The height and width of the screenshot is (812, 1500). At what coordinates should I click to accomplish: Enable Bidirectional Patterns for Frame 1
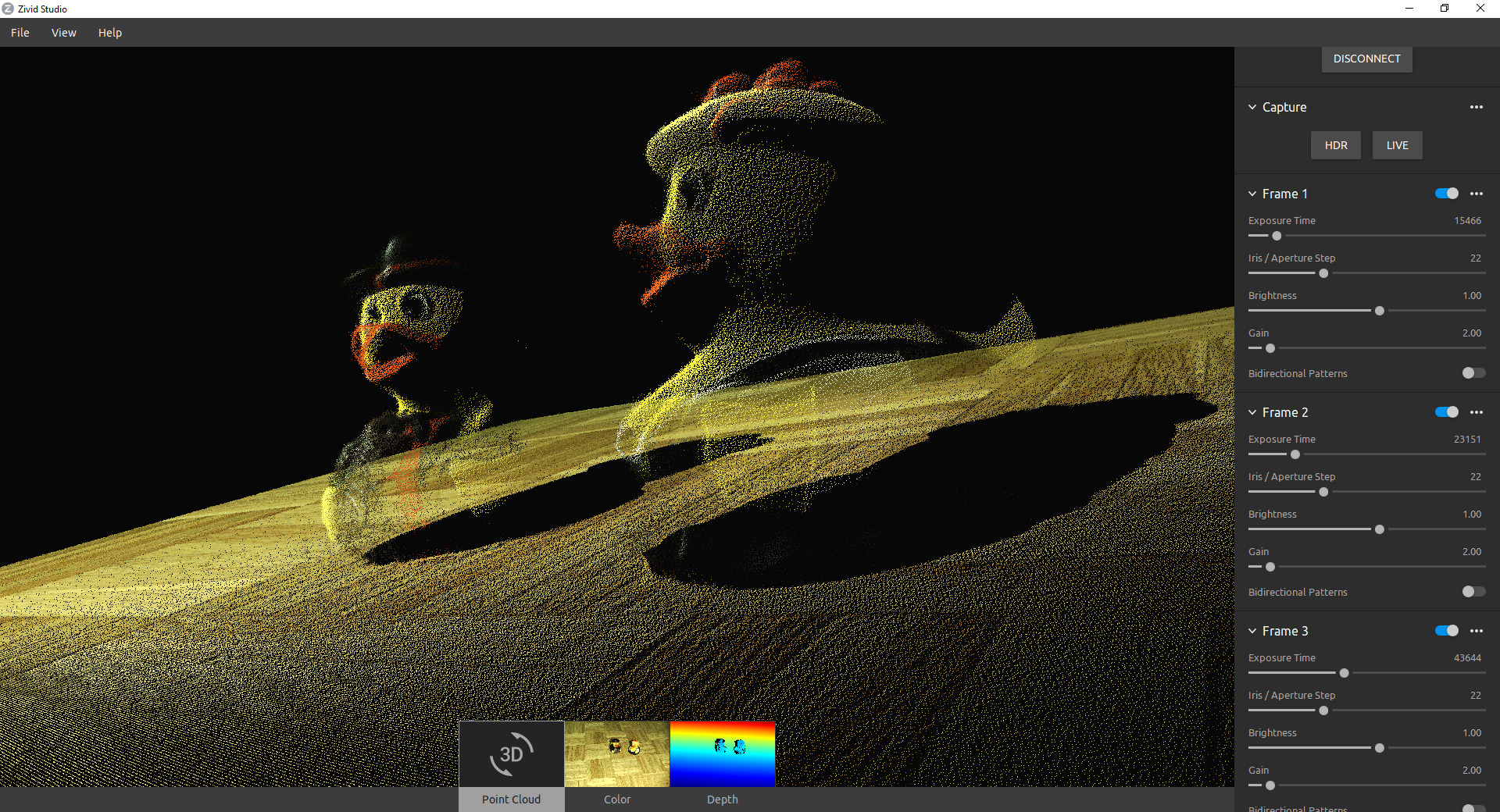click(x=1473, y=373)
